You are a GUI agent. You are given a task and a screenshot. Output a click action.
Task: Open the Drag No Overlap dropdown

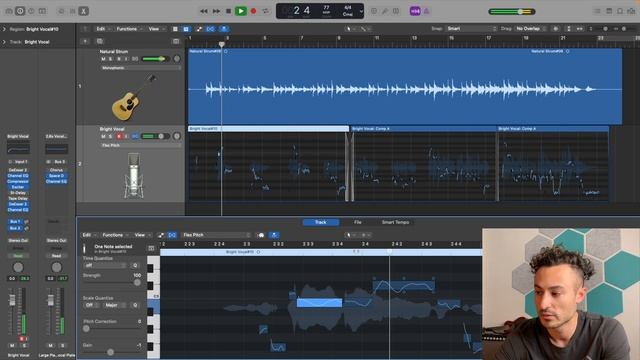(x=531, y=29)
